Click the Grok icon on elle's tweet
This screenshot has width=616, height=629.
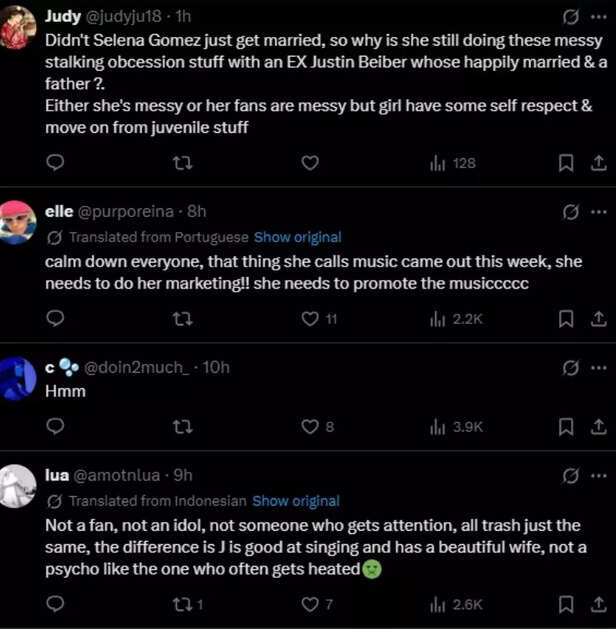click(x=571, y=212)
